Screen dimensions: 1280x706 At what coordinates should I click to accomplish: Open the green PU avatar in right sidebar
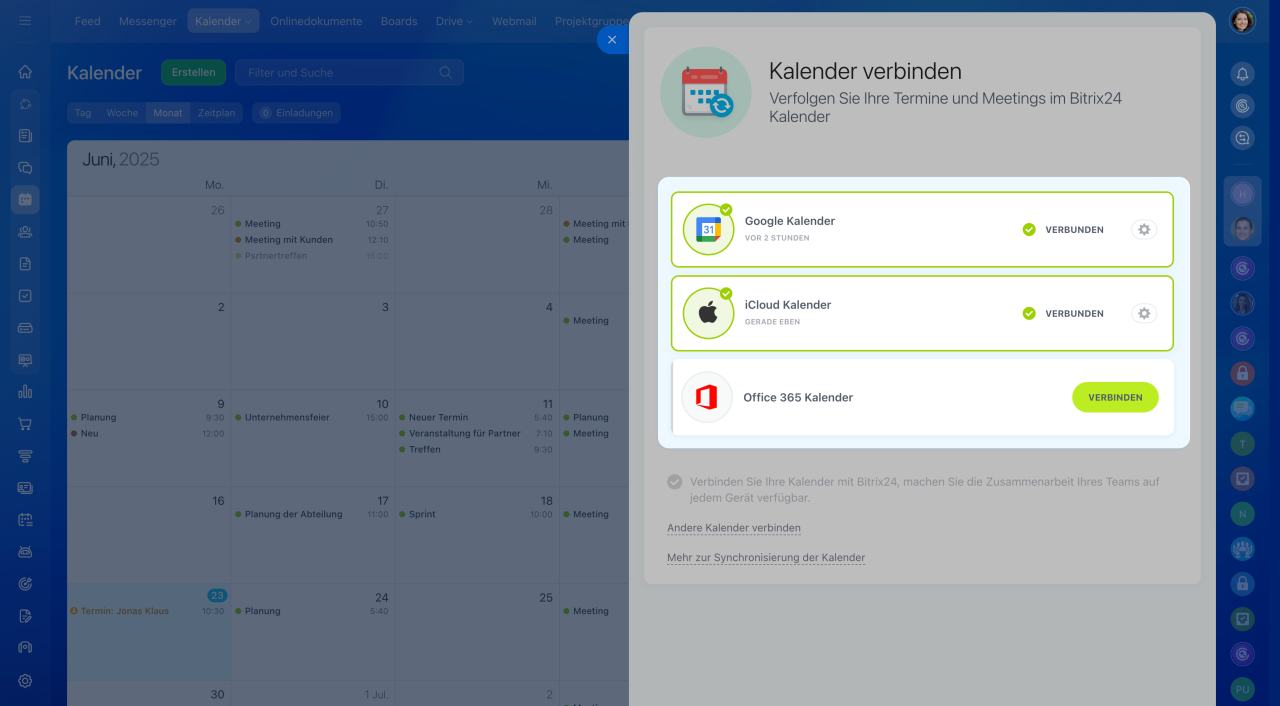click(x=1242, y=689)
